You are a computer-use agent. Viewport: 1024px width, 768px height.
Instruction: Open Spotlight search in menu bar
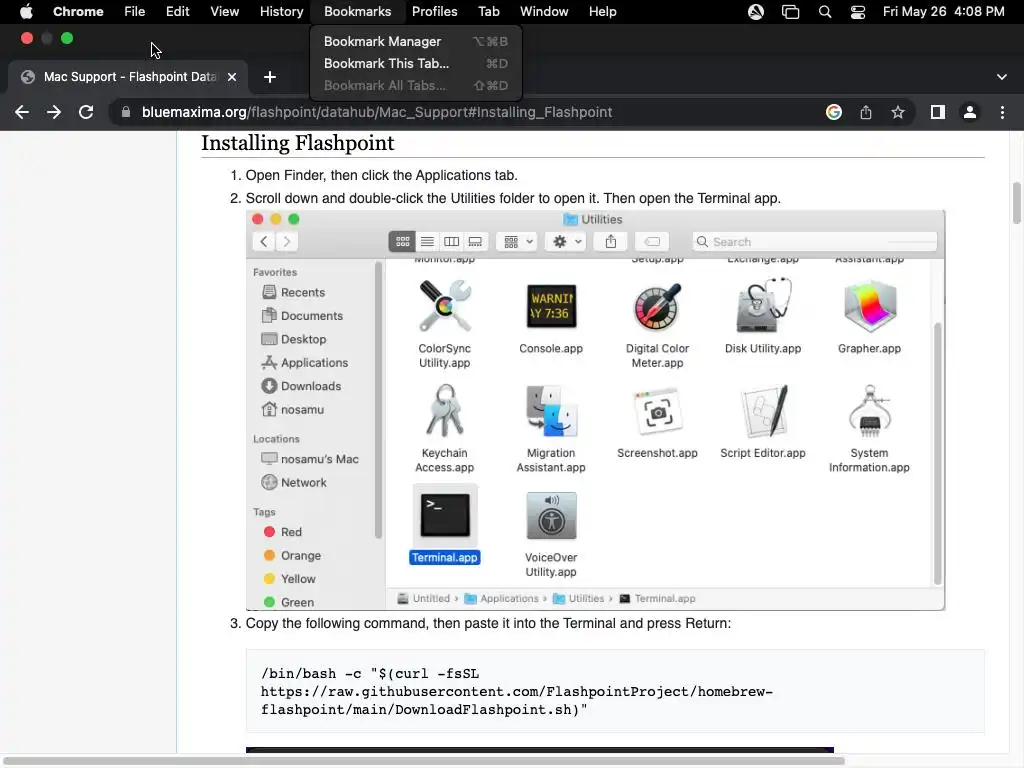(825, 12)
